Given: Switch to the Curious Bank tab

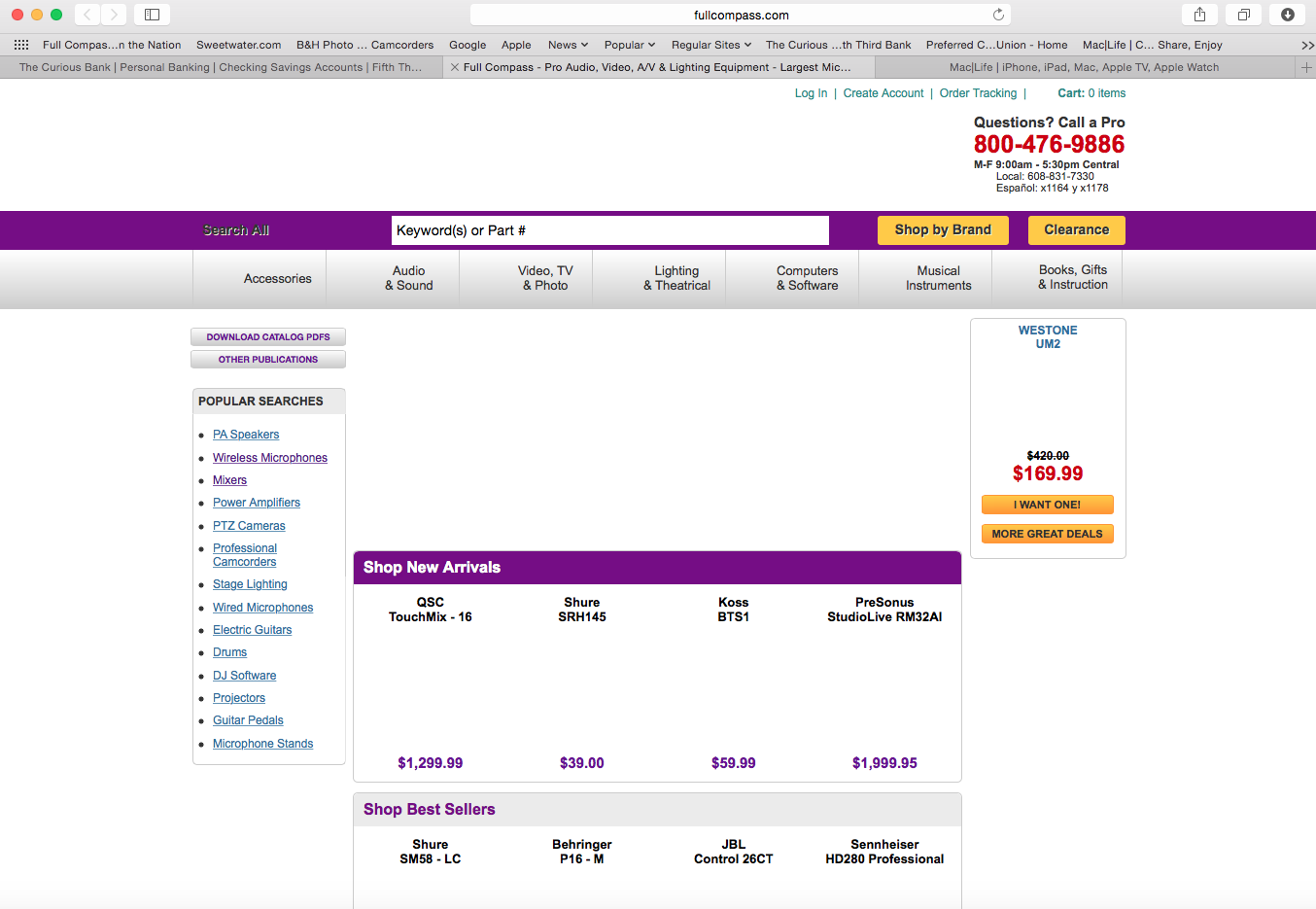Looking at the screenshot, I should 221,67.
